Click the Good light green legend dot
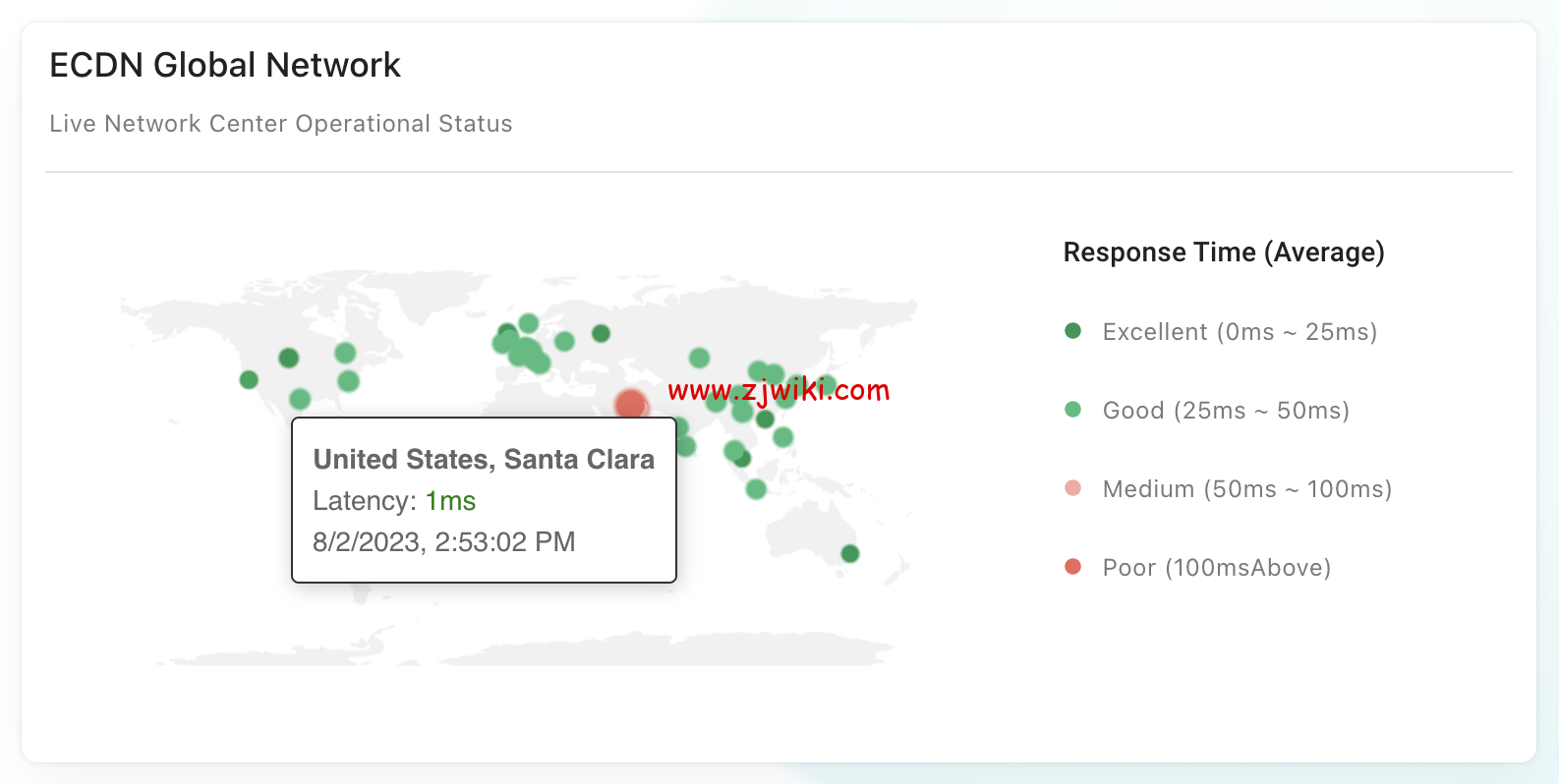Screen dimensions: 1559x784 pos(1072,410)
